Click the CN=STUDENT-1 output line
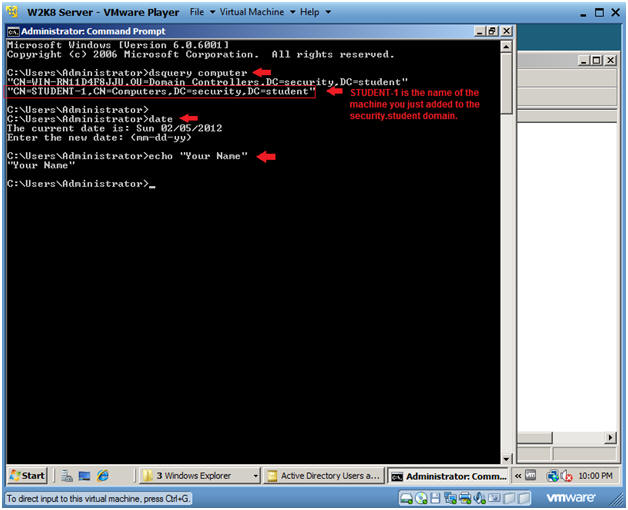Viewport: 628px width, 510px height. coord(160,92)
